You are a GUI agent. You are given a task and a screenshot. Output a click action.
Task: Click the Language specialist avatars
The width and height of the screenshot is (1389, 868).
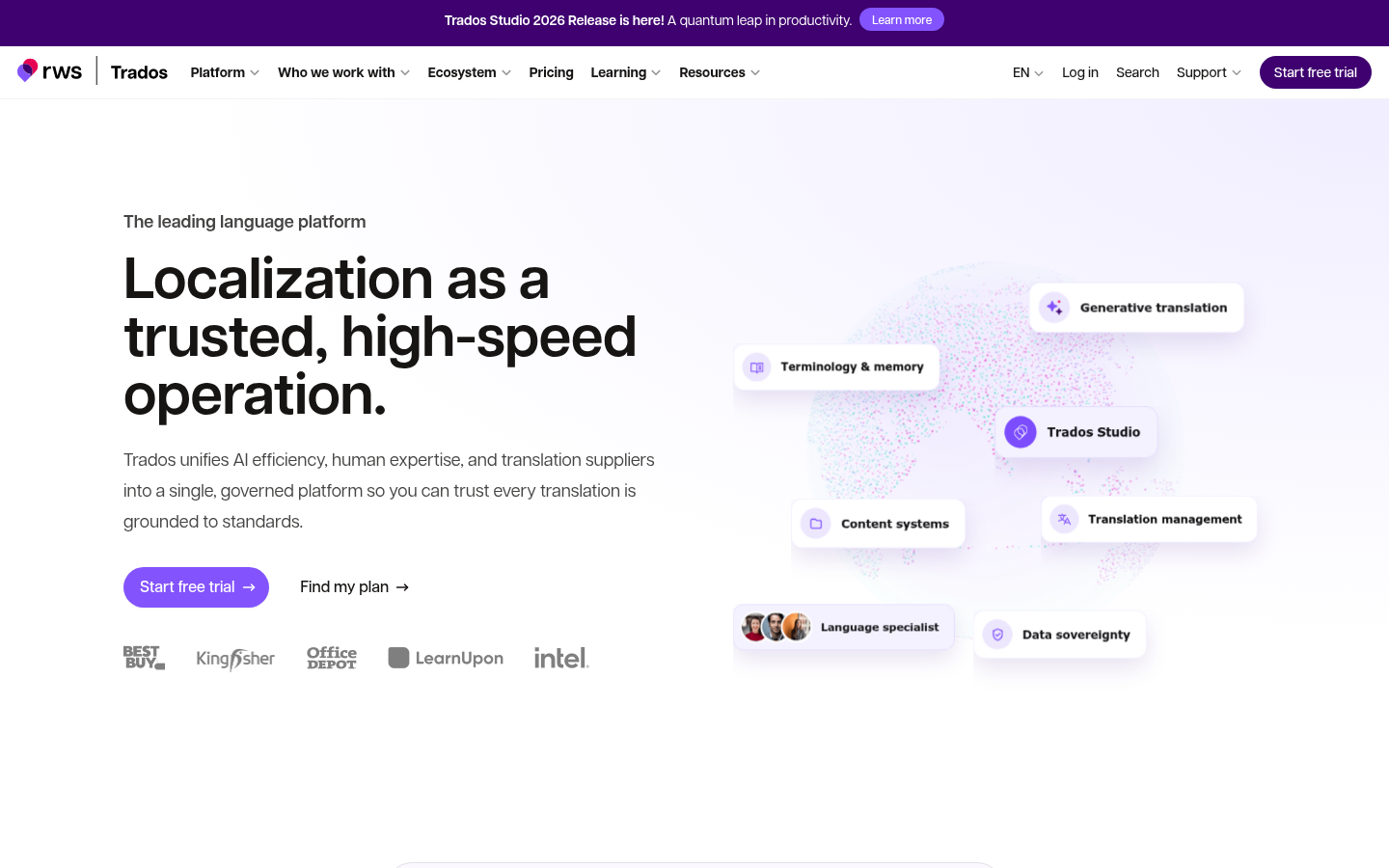tap(776, 627)
